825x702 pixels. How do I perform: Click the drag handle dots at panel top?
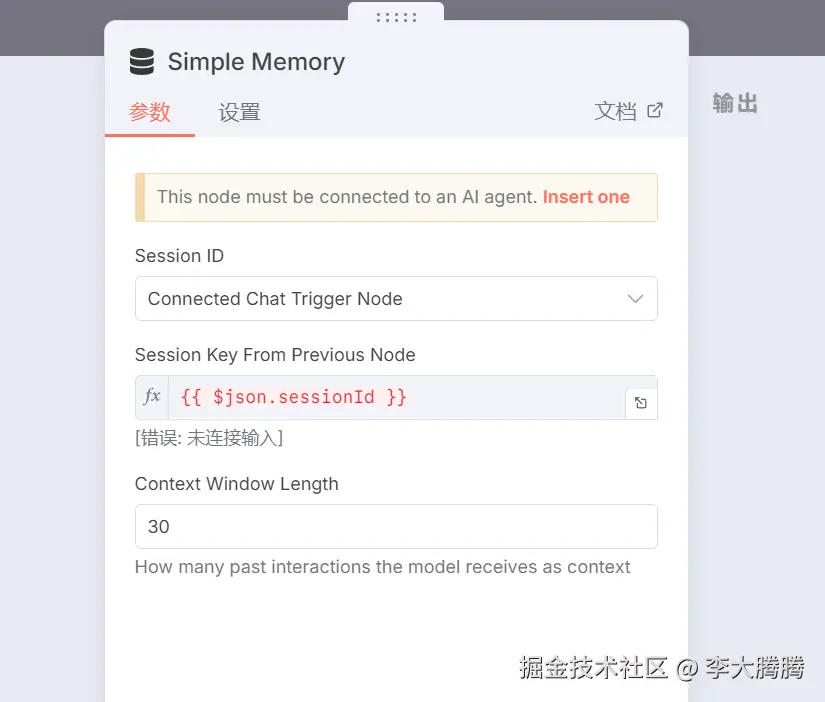click(x=396, y=18)
